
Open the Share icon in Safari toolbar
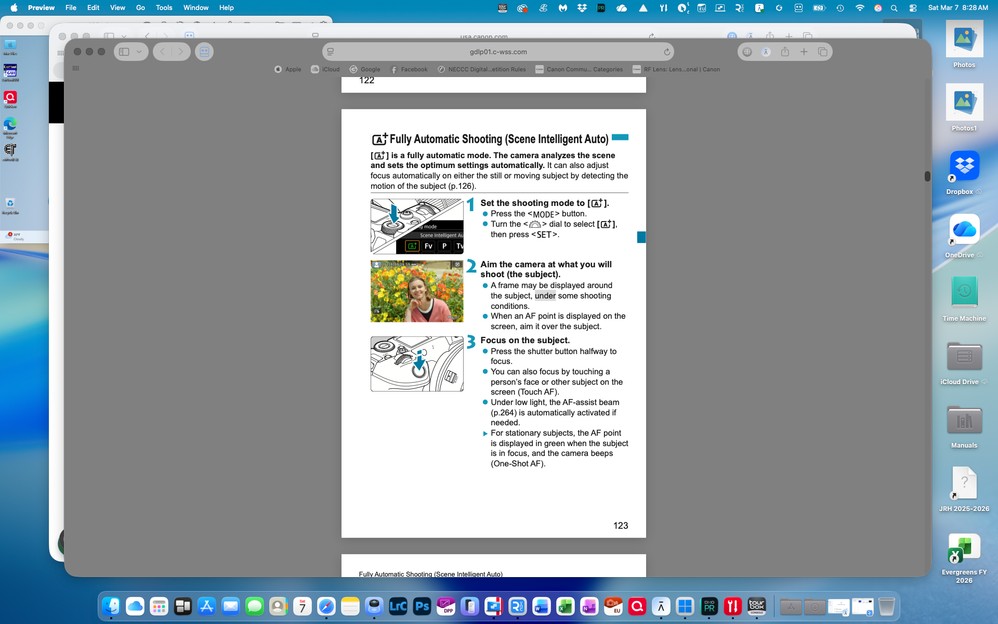785,52
